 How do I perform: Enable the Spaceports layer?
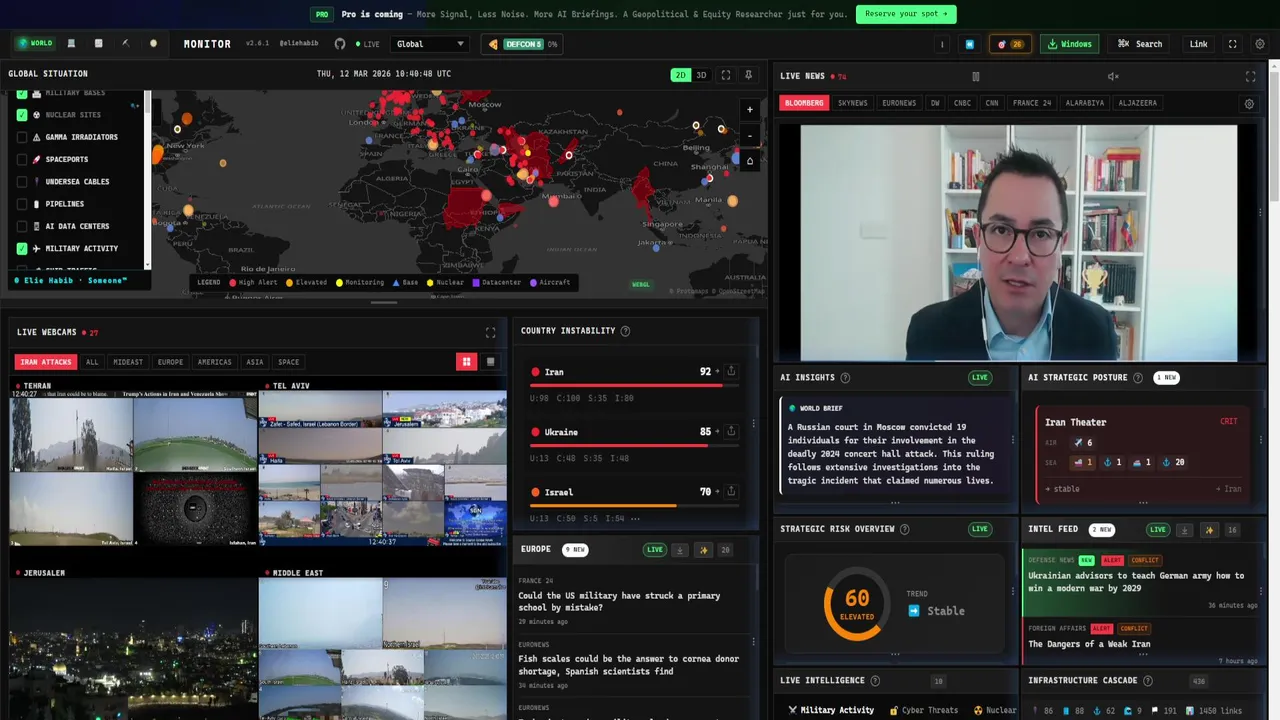click(22, 159)
